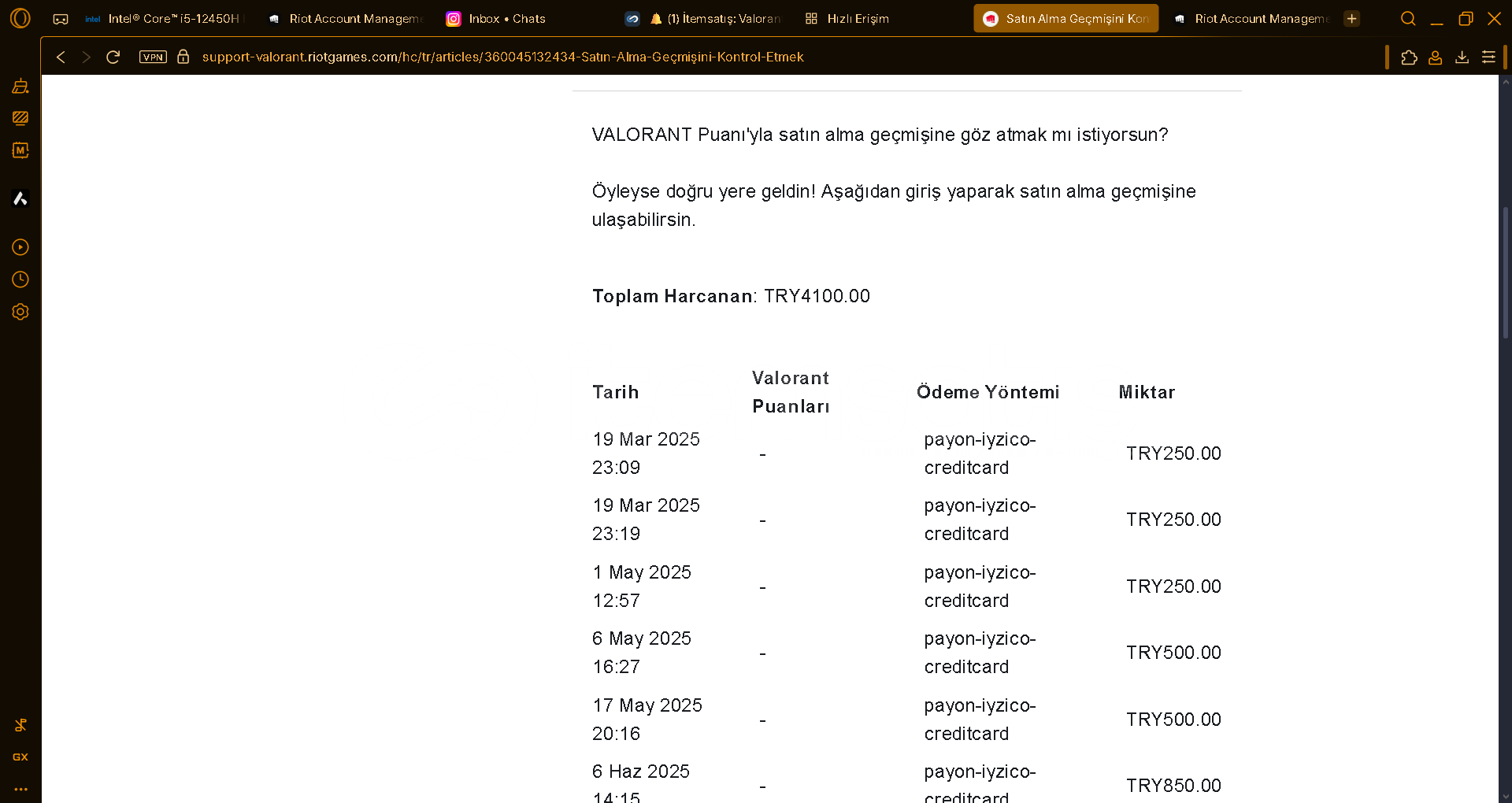Open the Easy Setup sliders menu
The height and width of the screenshot is (803, 1512).
click(1488, 57)
